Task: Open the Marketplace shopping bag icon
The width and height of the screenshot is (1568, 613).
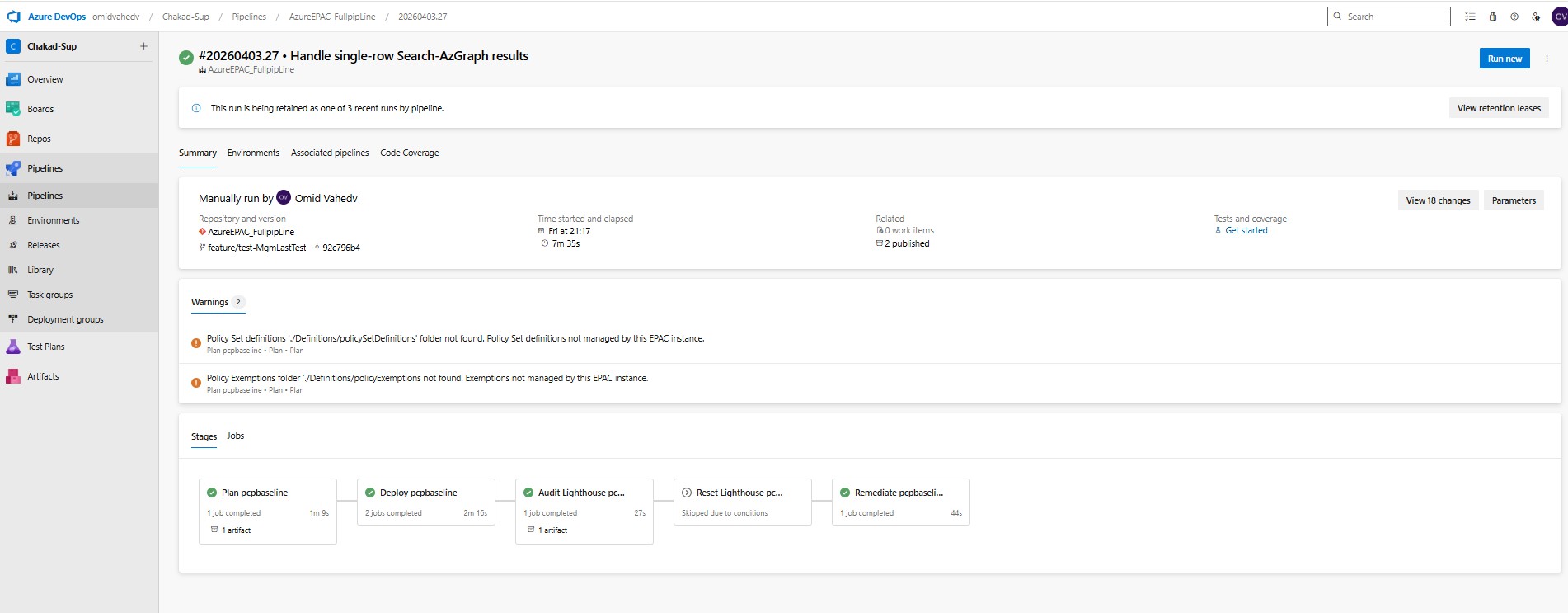Action: click(1492, 17)
